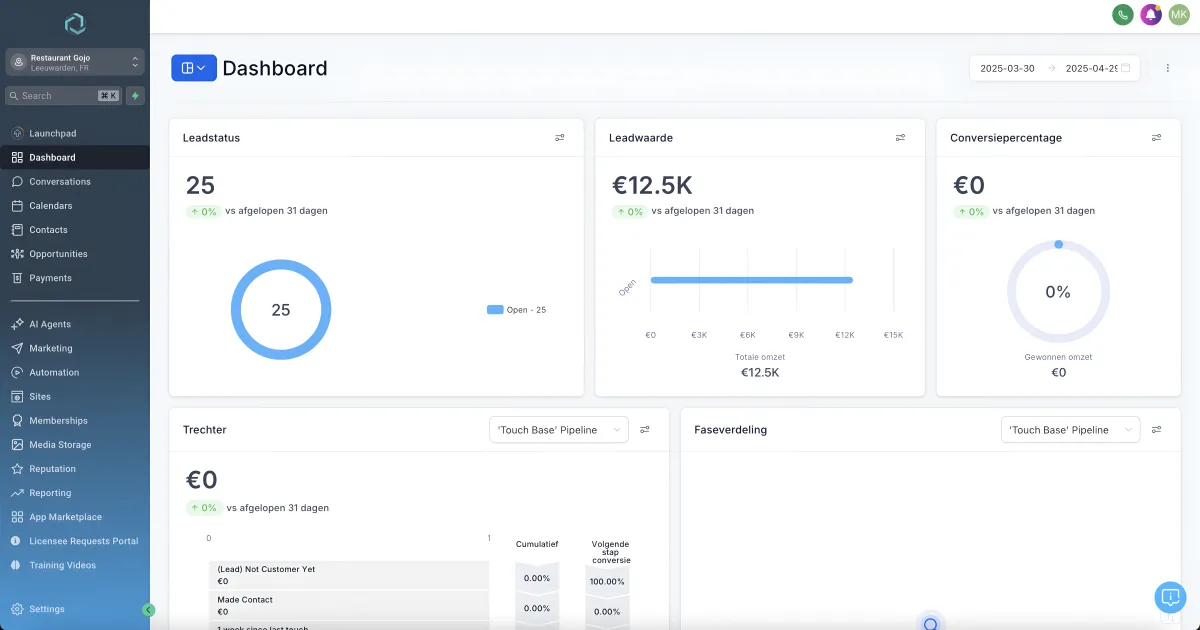The width and height of the screenshot is (1200, 630).
Task: Open the Restaurant Gojo account switcher
Action: click(75, 62)
